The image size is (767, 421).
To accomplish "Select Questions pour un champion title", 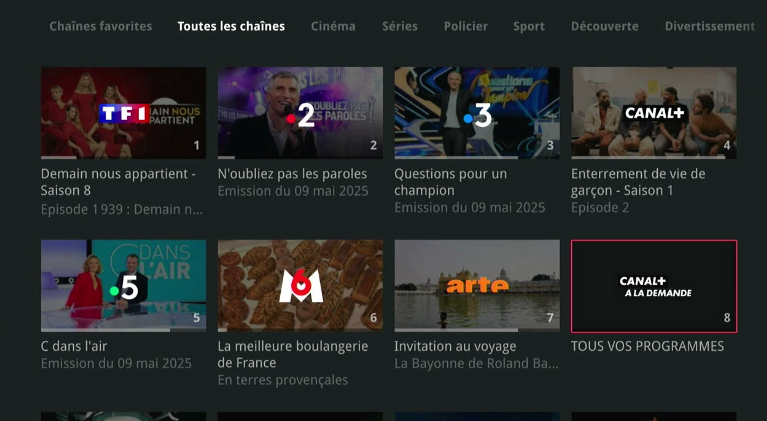I will tap(451, 182).
